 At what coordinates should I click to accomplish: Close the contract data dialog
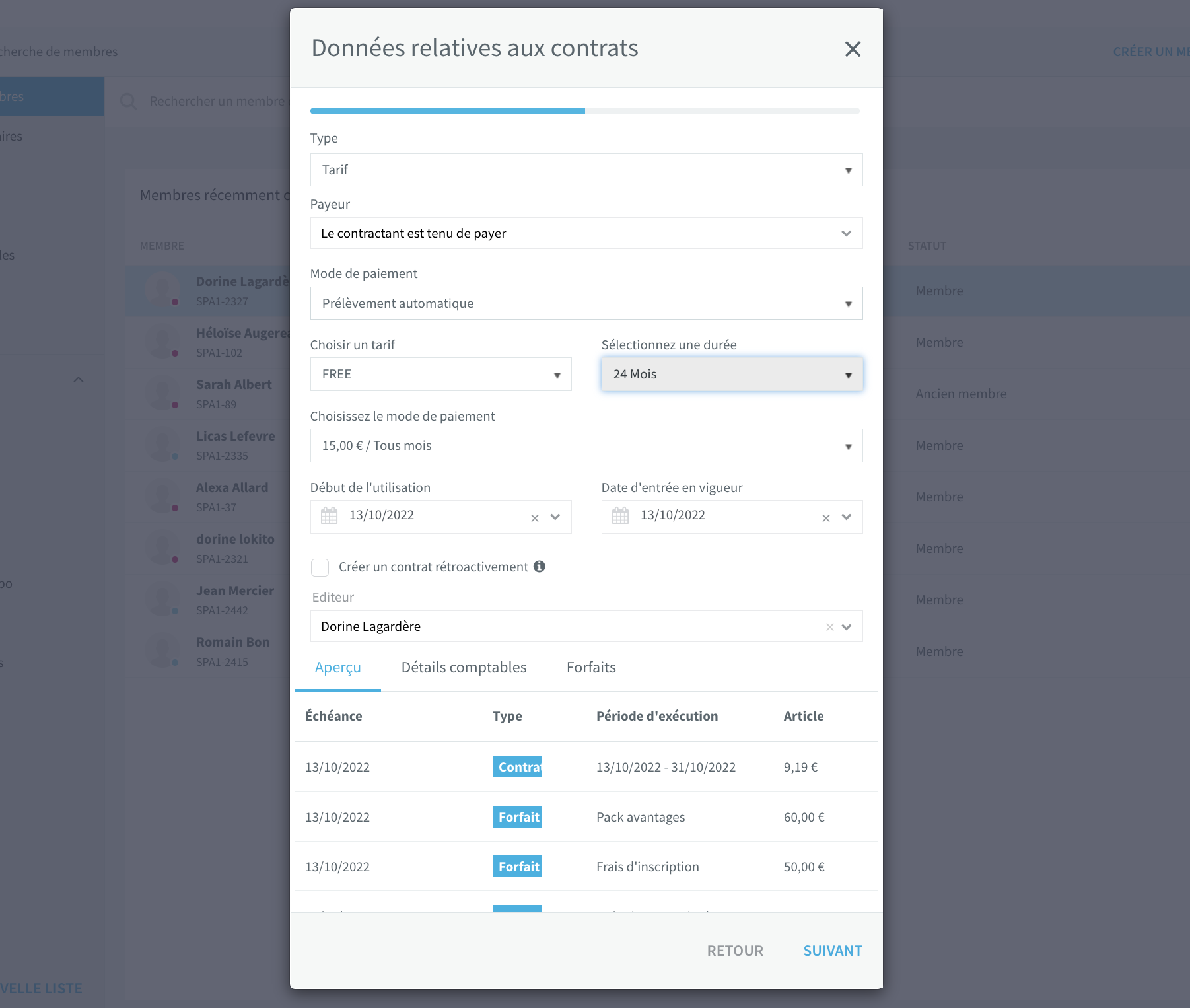point(853,49)
